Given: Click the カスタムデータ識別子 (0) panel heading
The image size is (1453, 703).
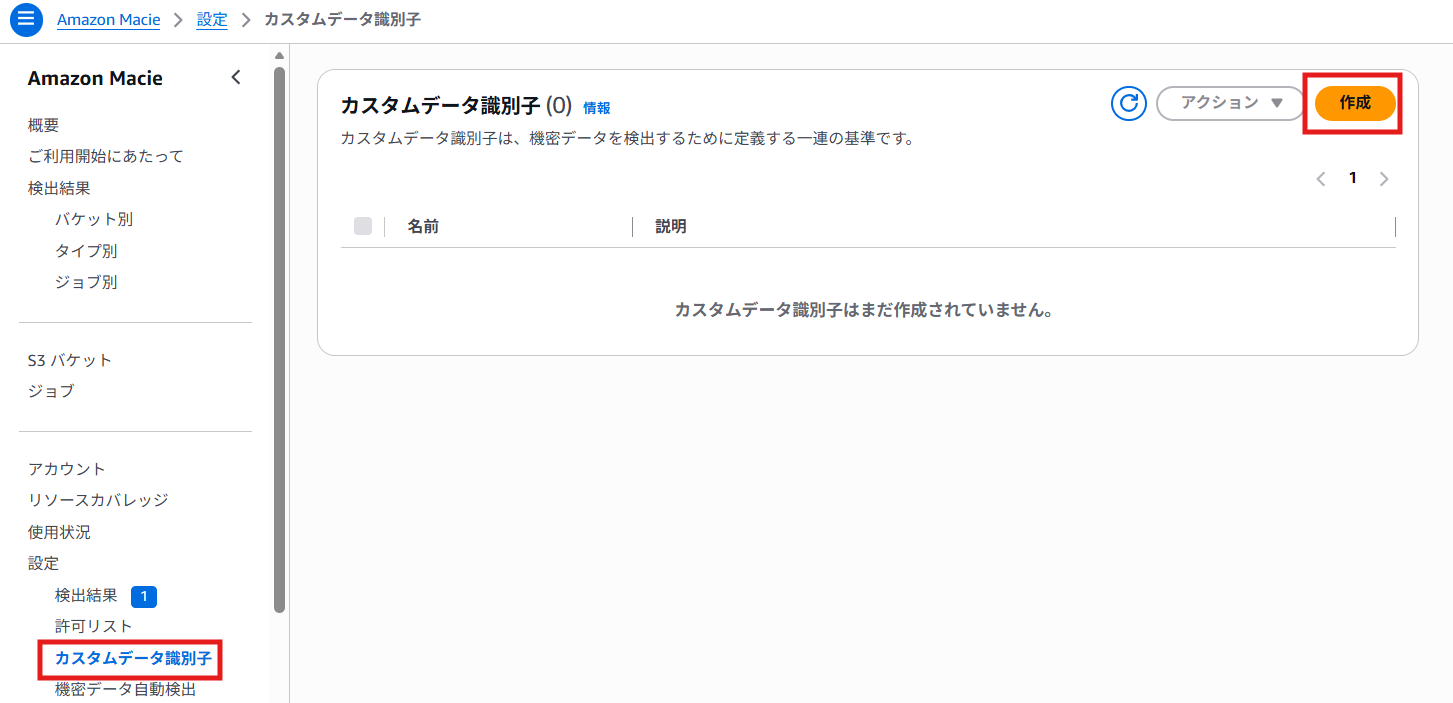Looking at the screenshot, I should pyautogui.click(x=456, y=106).
